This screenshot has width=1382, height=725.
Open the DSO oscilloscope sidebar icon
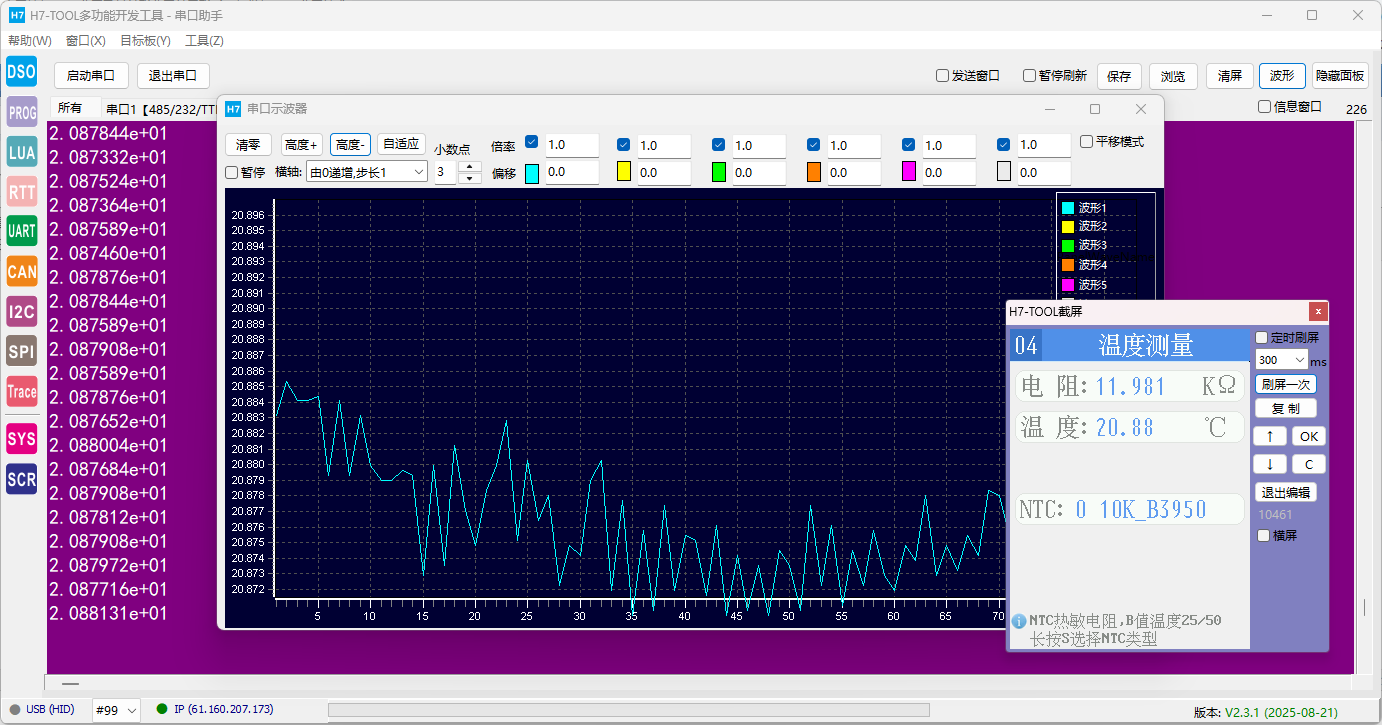pos(21,71)
